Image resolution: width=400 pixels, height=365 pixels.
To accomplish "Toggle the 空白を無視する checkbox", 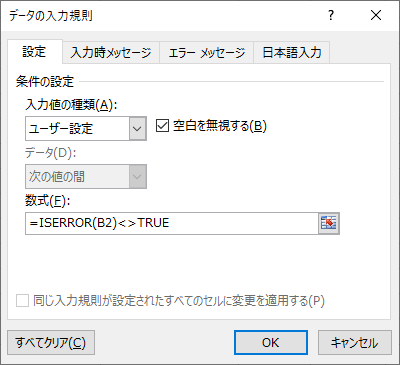I will tap(162, 126).
